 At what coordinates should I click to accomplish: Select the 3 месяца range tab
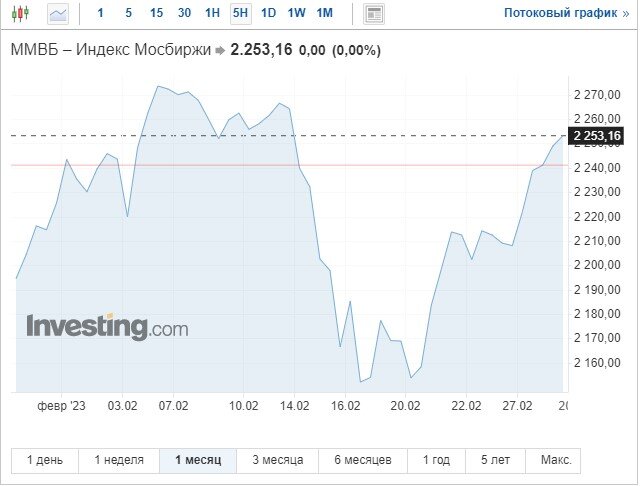(x=278, y=460)
